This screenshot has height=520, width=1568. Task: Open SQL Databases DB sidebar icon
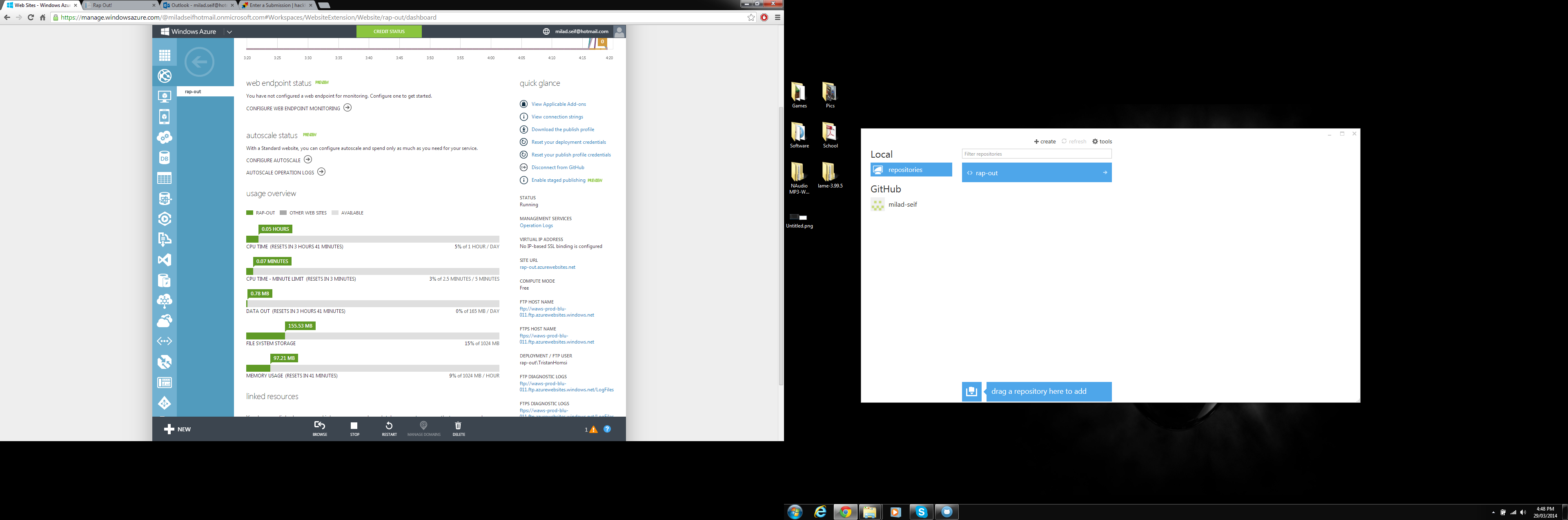pos(164,158)
